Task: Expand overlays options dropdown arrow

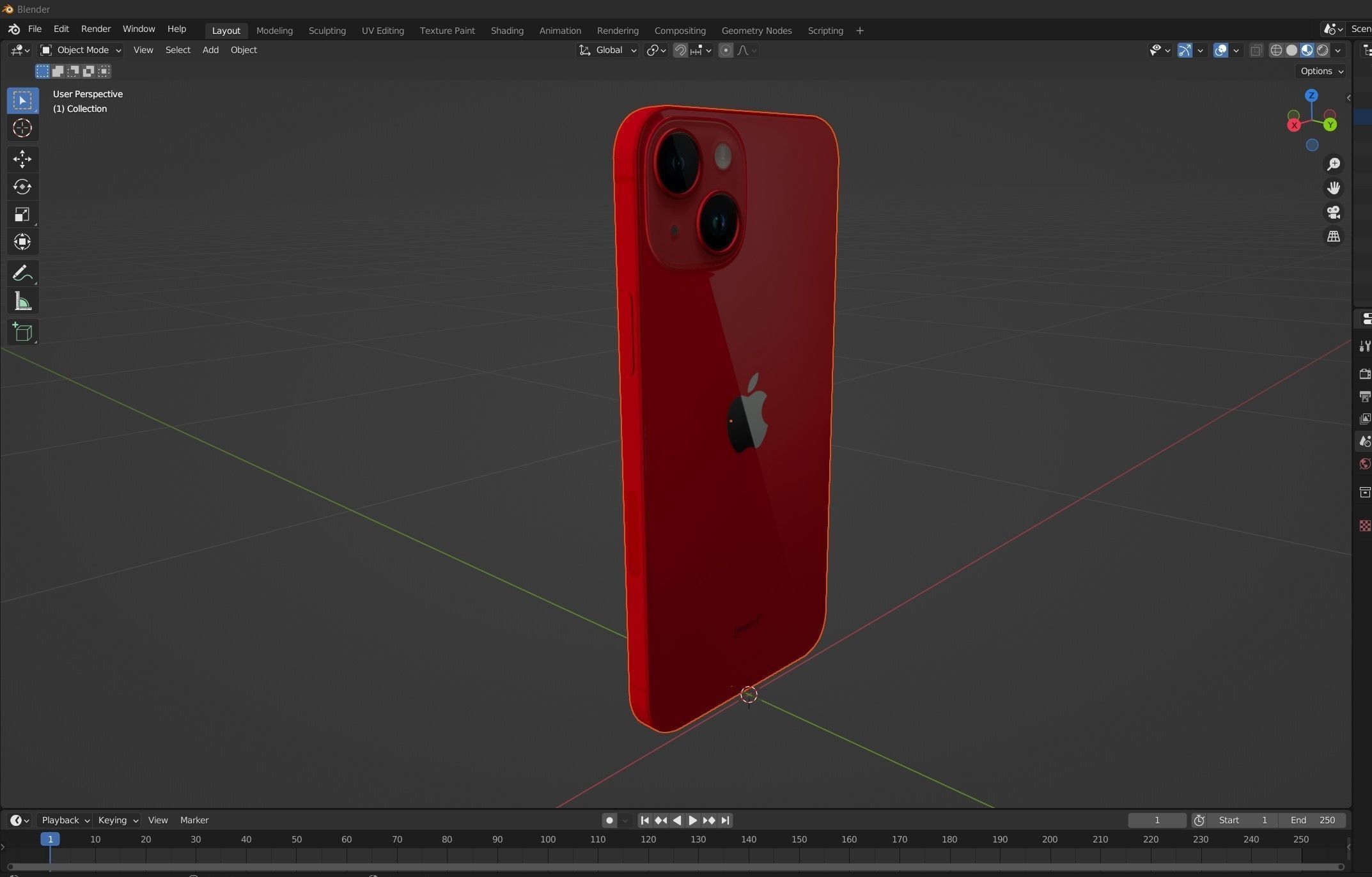Action: (x=1236, y=50)
